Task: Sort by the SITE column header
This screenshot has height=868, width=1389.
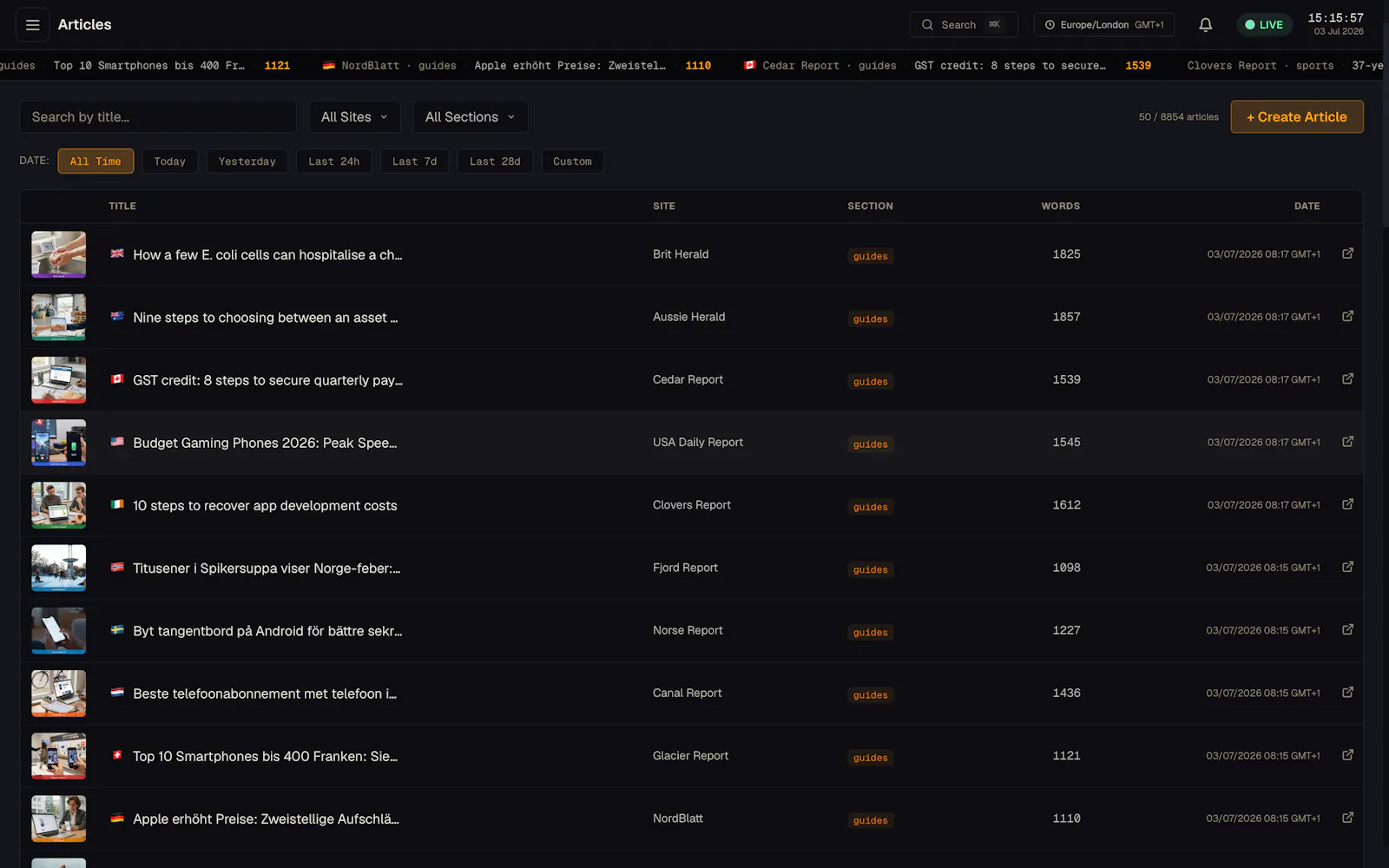Action: coord(664,207)
